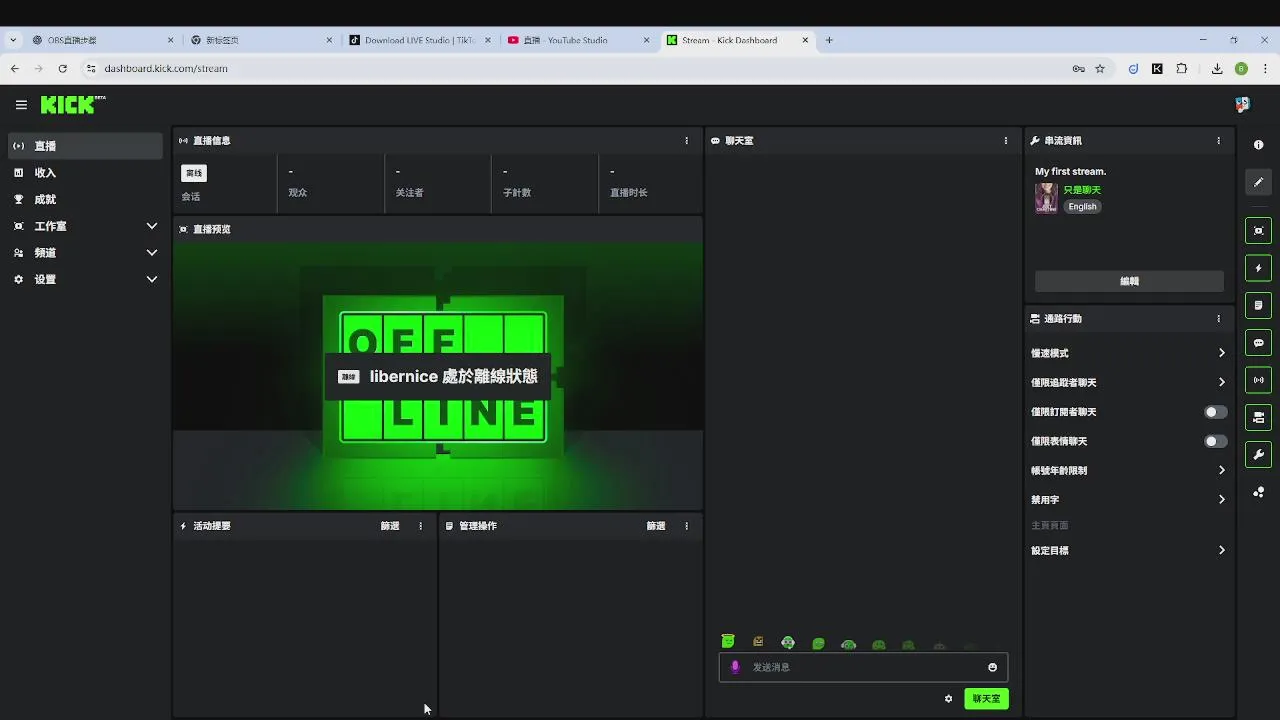Screen dimensions: 1280x720
Task: Open the Chrome tab search dropdown
Action: 13,40
